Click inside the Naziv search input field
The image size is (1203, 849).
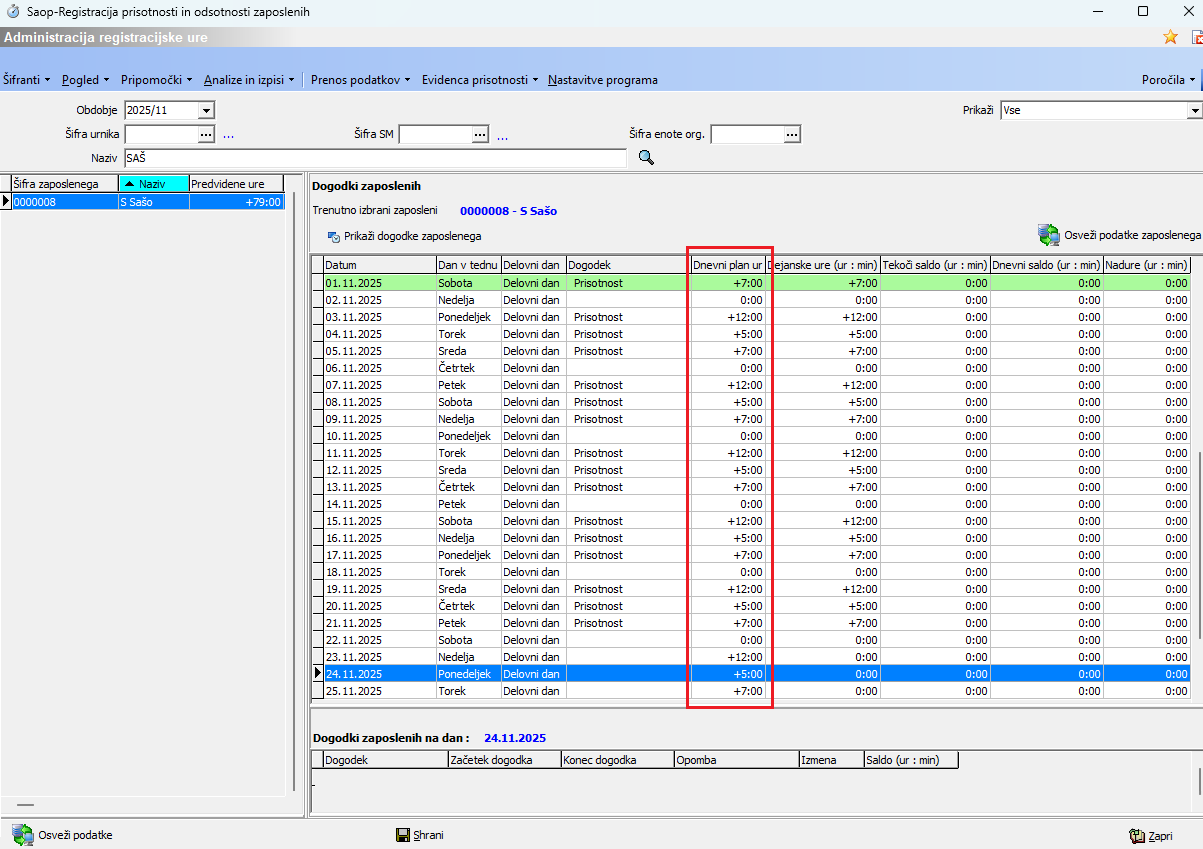pos(375,158)
